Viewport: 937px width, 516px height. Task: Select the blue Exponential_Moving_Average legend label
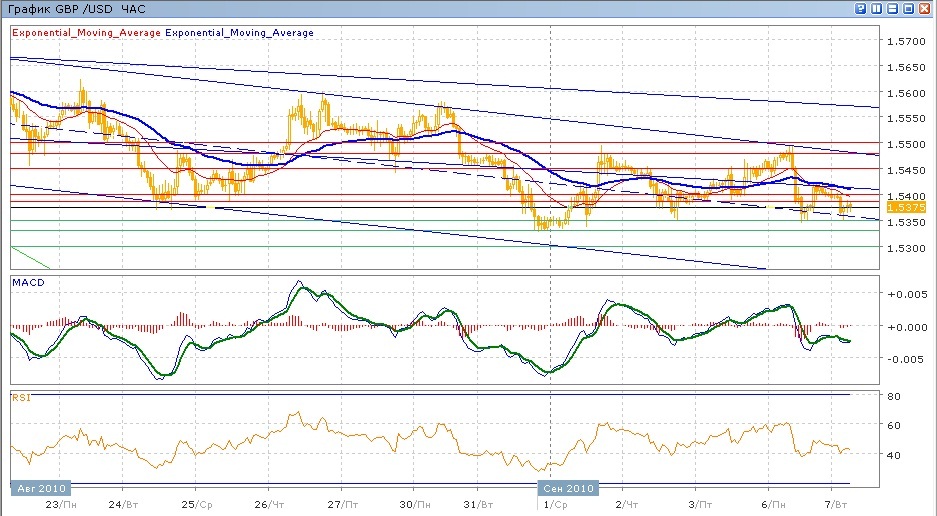coord(240,33)
